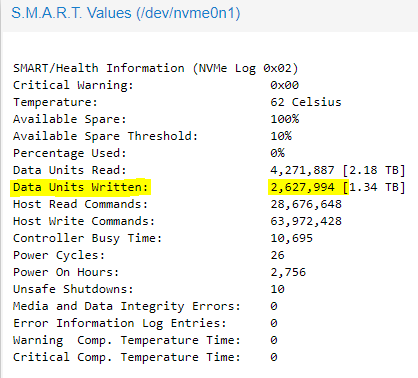This screenshot has height=378, width=418.
Task: Select the Available Spare Threshold label
Action: pos(105,136)
